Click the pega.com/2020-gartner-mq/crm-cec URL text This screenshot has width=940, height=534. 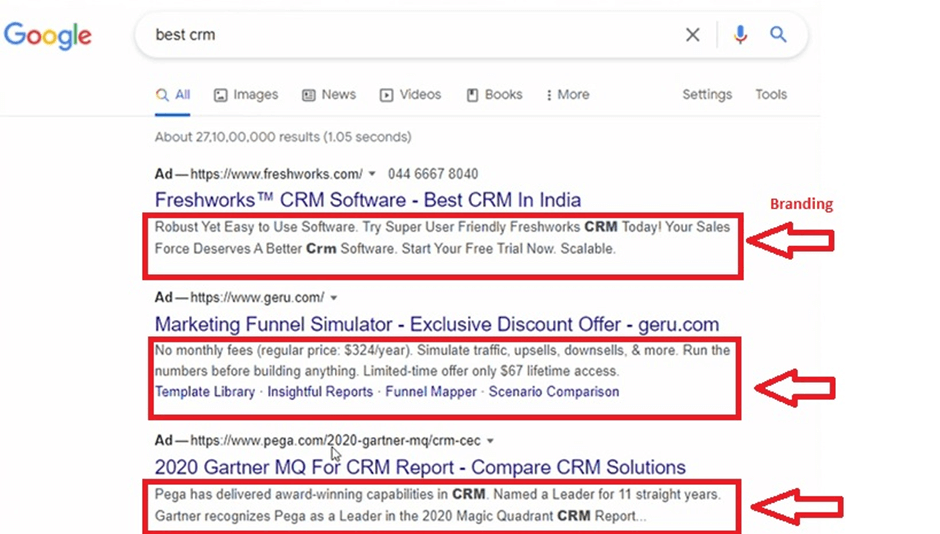tap(336, 441)
